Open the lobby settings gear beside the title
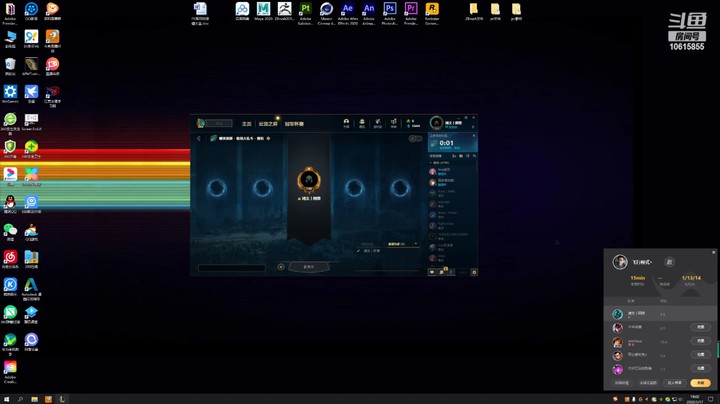The image size is (720, 404). point(268,138)
